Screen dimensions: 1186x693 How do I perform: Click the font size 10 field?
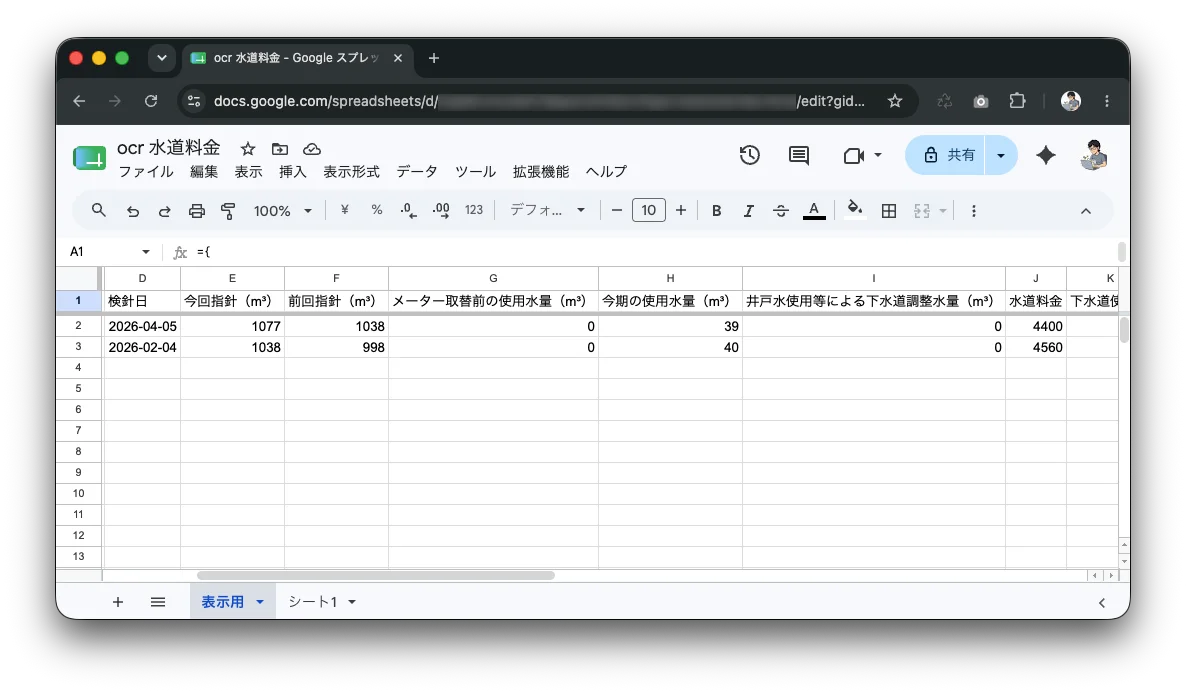click(649, 210)
